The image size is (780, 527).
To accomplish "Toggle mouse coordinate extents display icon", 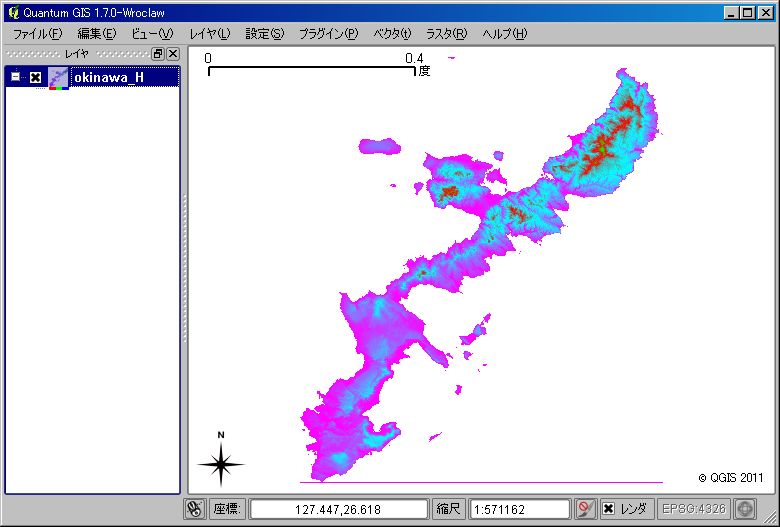I will pyautogui.click(x=195, y=509).
